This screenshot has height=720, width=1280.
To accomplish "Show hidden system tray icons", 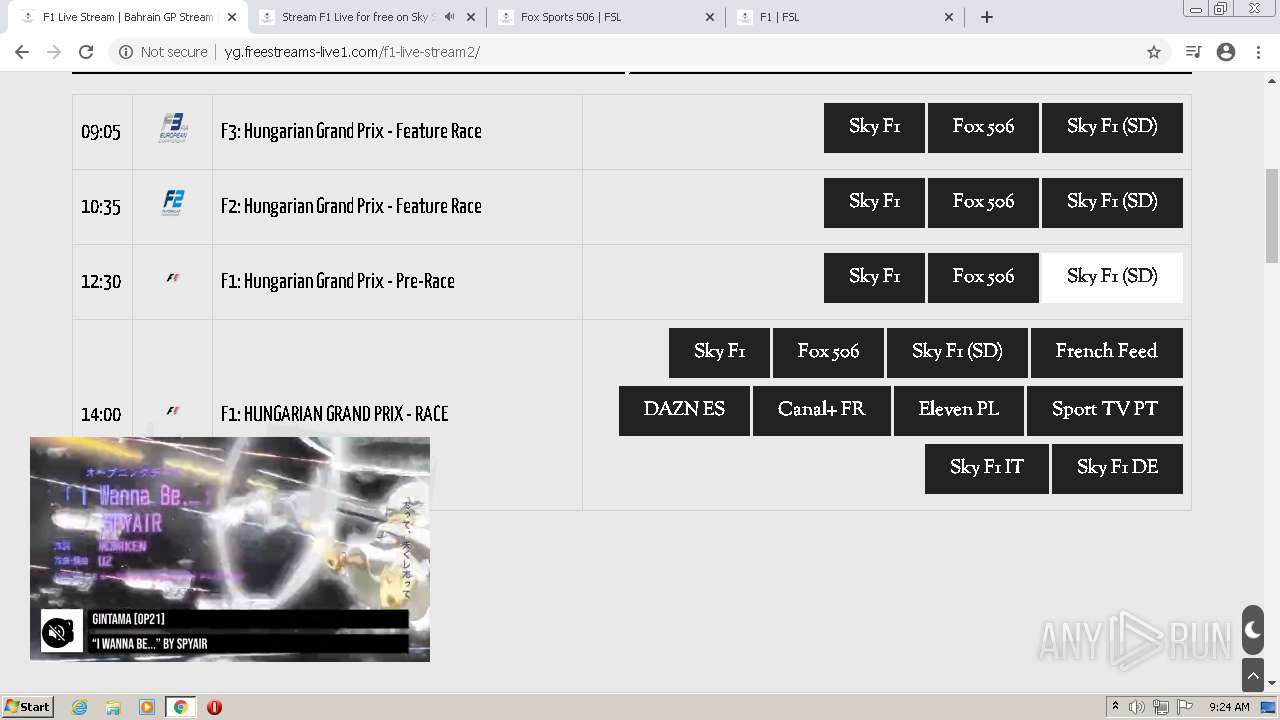I will pyautogui.click(x=1115, y=706).
